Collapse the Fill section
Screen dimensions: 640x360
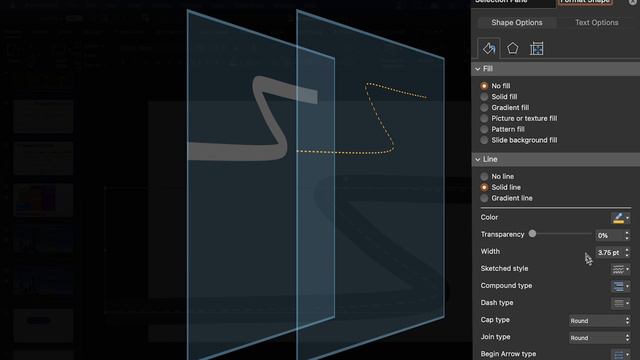pyautogui.click(x=478, y=69)
